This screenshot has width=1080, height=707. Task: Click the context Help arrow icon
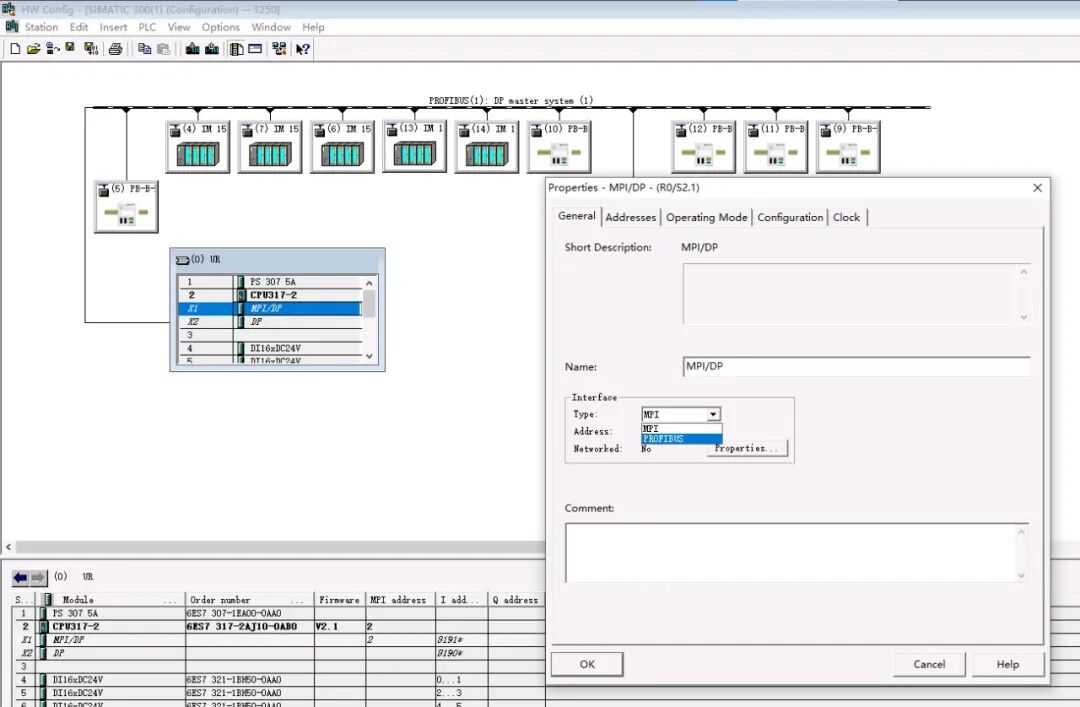point(302,49)
